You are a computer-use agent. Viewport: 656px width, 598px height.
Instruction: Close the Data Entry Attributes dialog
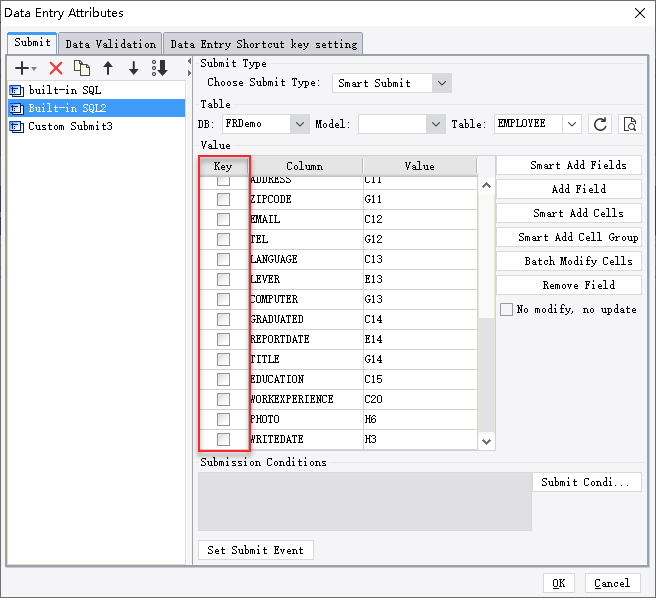coord(640,13)
